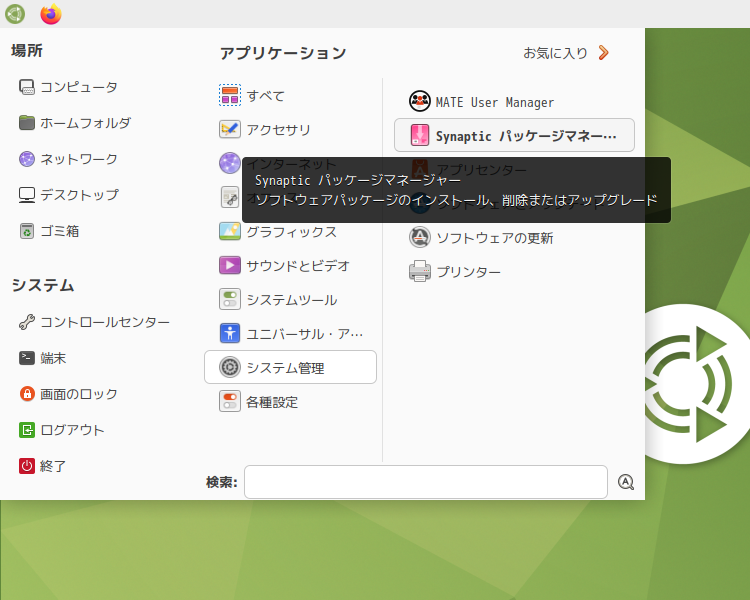Image resolution: width=750 pixels, height=600 pixels.
Task: Open the グラフィックス category
Action: 292,232
